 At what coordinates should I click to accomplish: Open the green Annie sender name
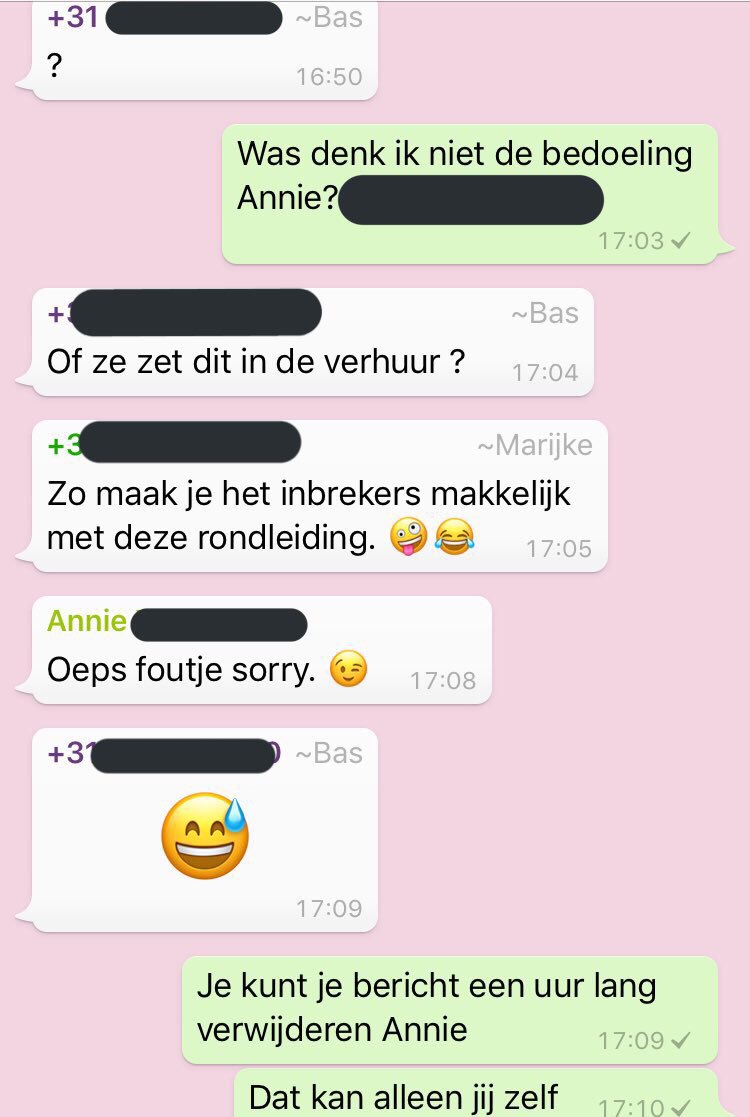pyautogui.click(x=87, y=621)
